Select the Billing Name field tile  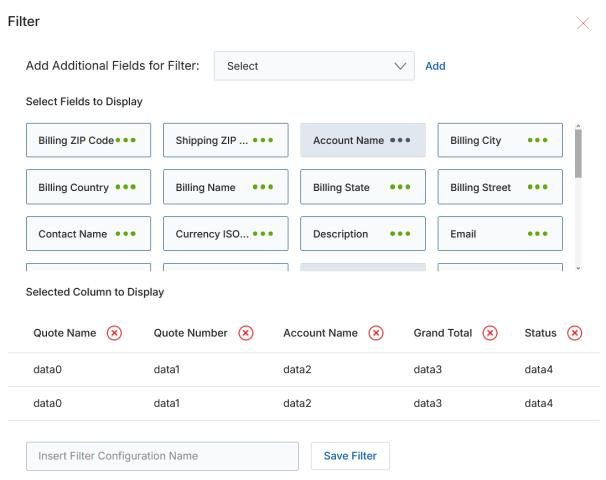pyautogui.click(x=226, y=187)
